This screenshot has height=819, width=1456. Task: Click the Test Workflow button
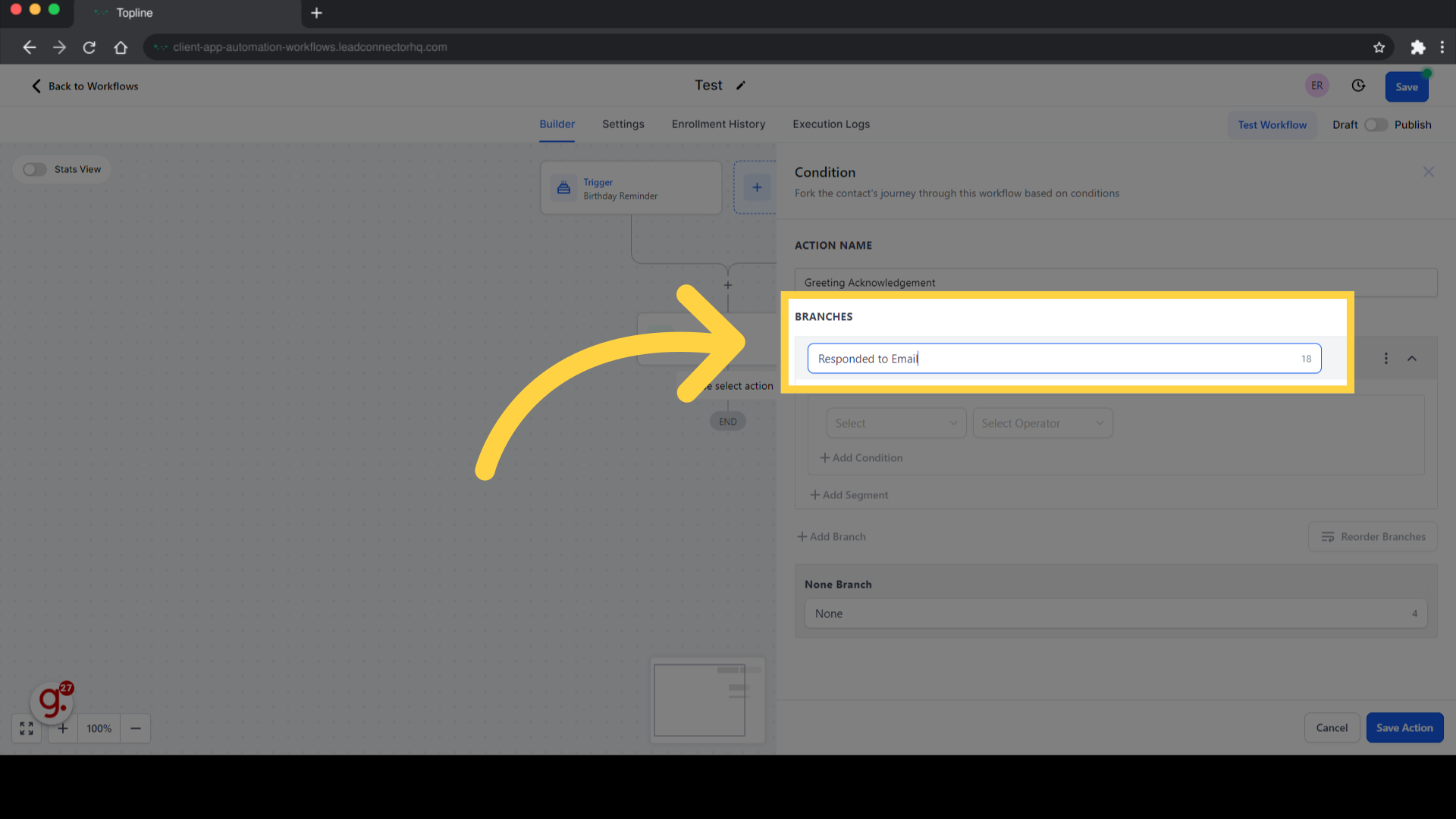(x=1272, y=125)
